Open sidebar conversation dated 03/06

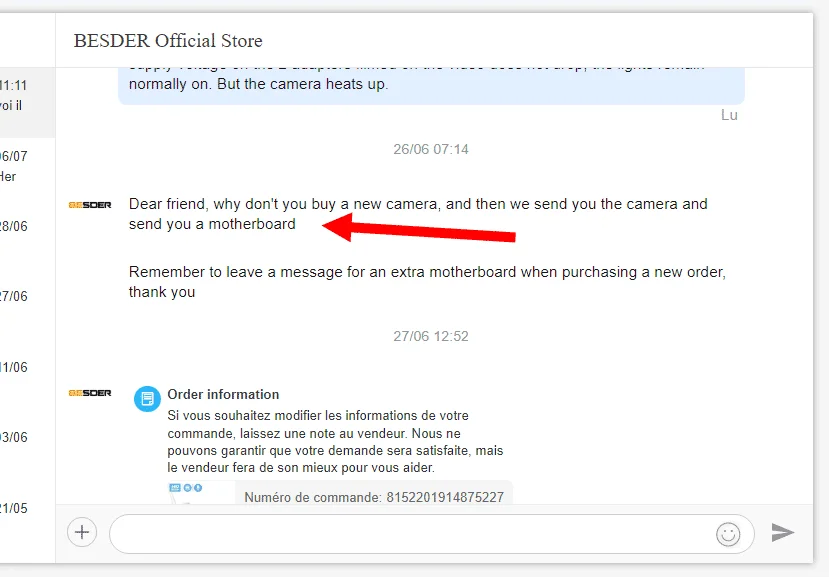(27, 437)
